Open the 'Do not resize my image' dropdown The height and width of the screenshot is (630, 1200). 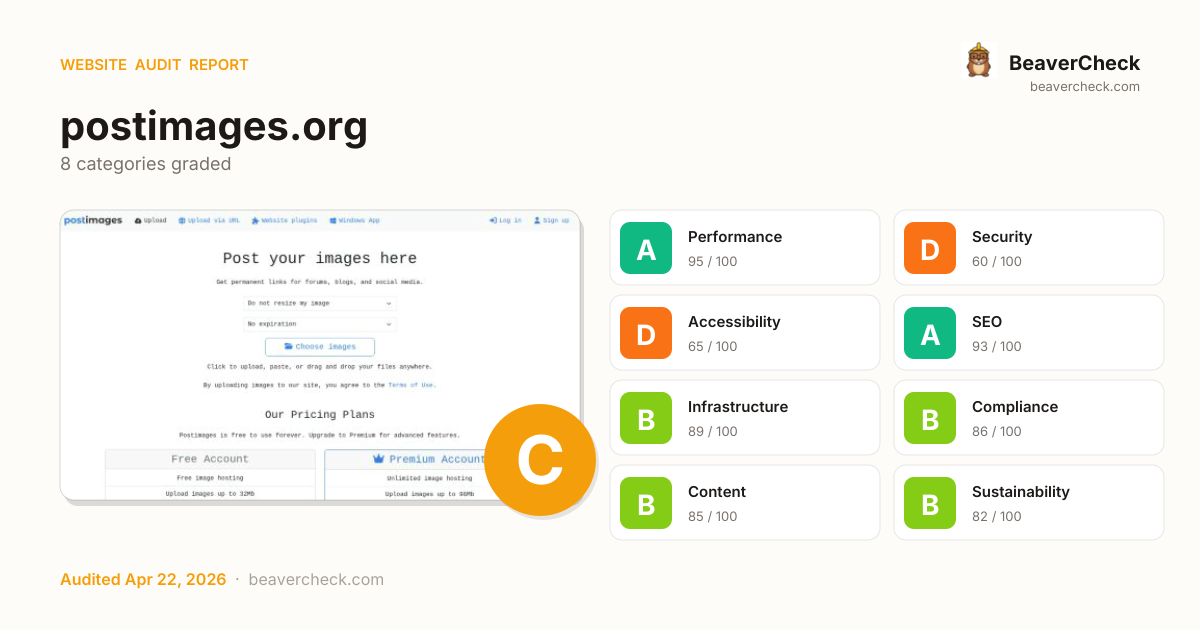(x=320, y=303)
